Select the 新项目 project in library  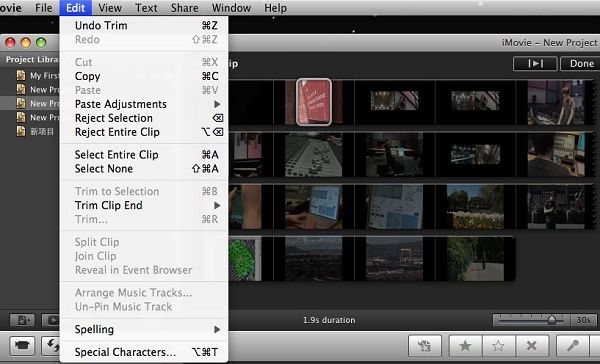30,131
